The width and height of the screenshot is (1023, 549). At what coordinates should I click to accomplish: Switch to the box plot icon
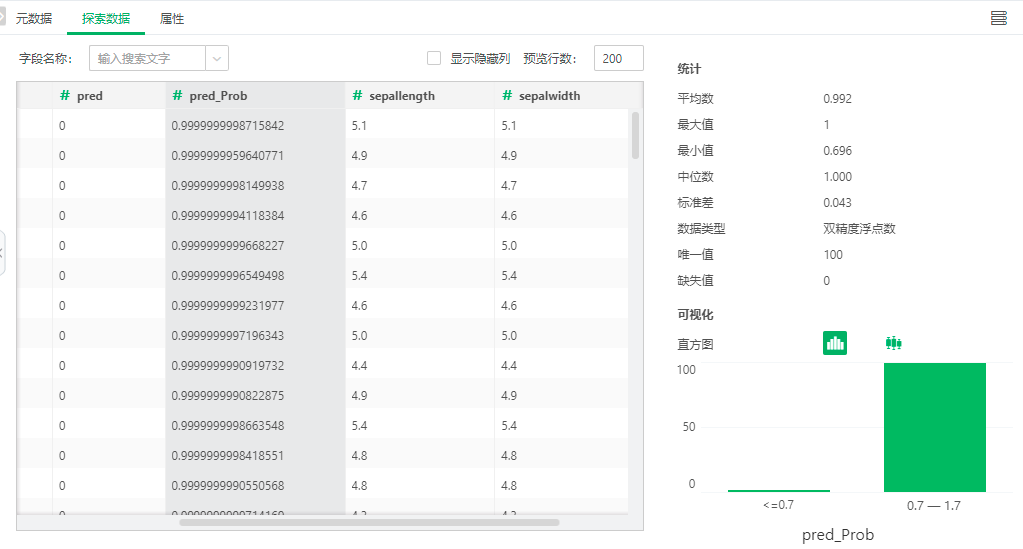click(893, 343)
